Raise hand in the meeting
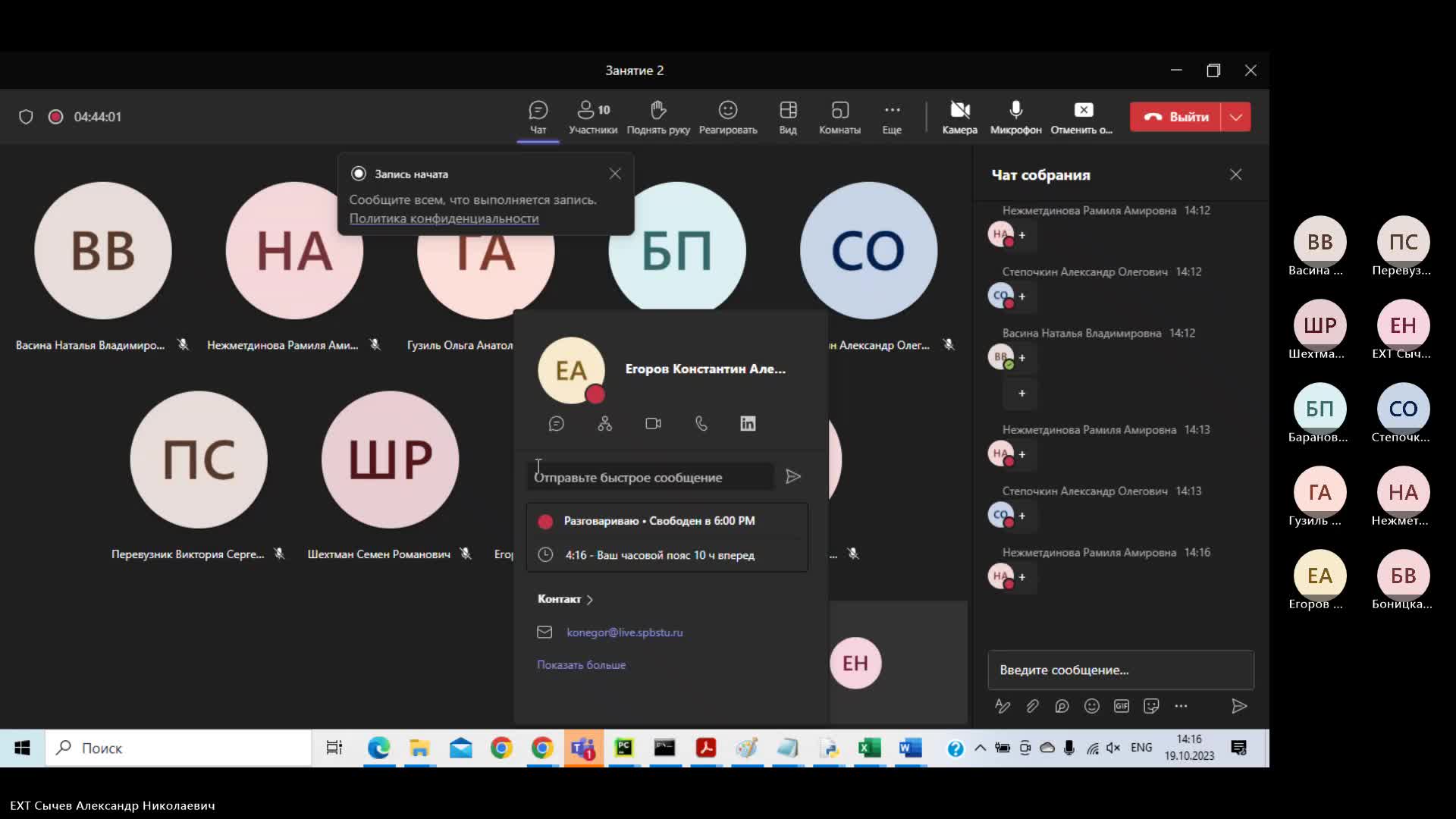The width and height of the screenshot is (1456, 819). point(658,118)
